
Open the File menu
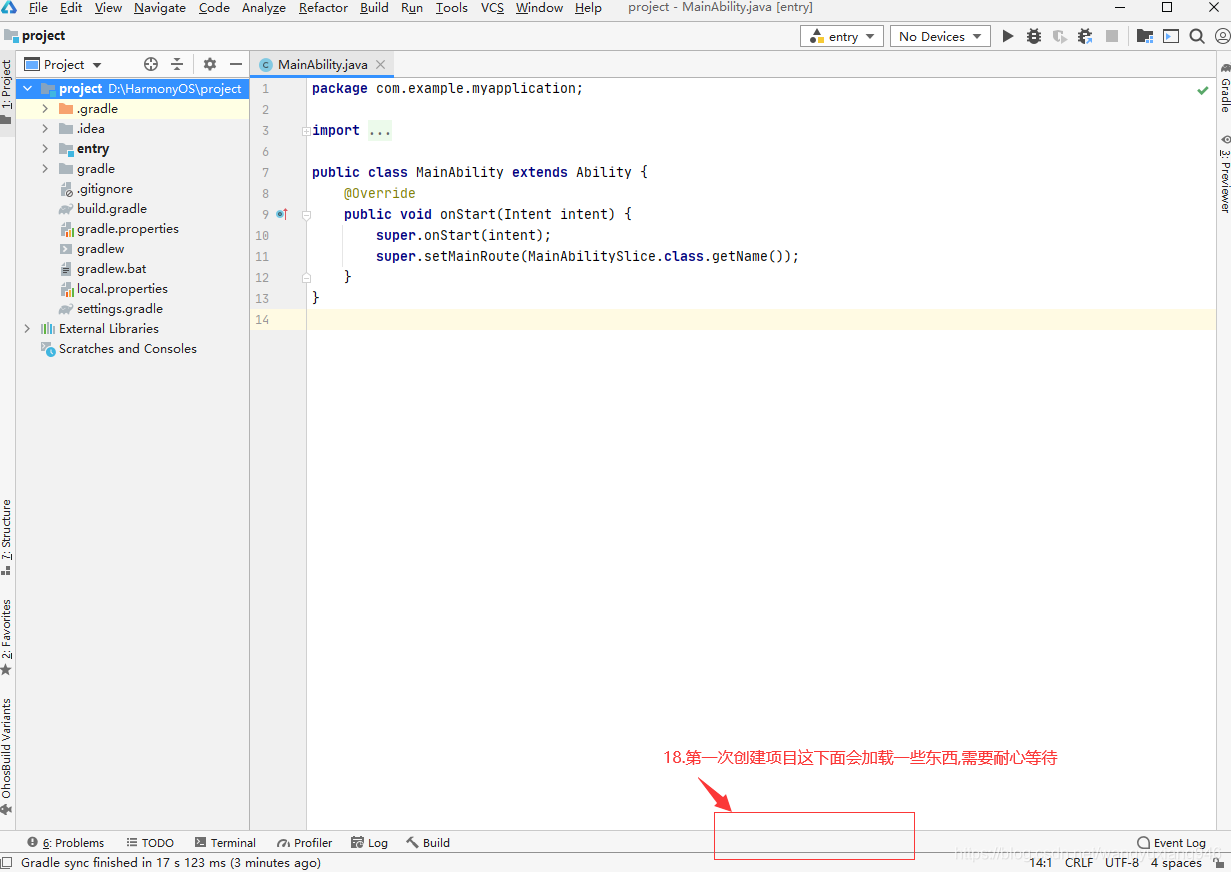38,8
